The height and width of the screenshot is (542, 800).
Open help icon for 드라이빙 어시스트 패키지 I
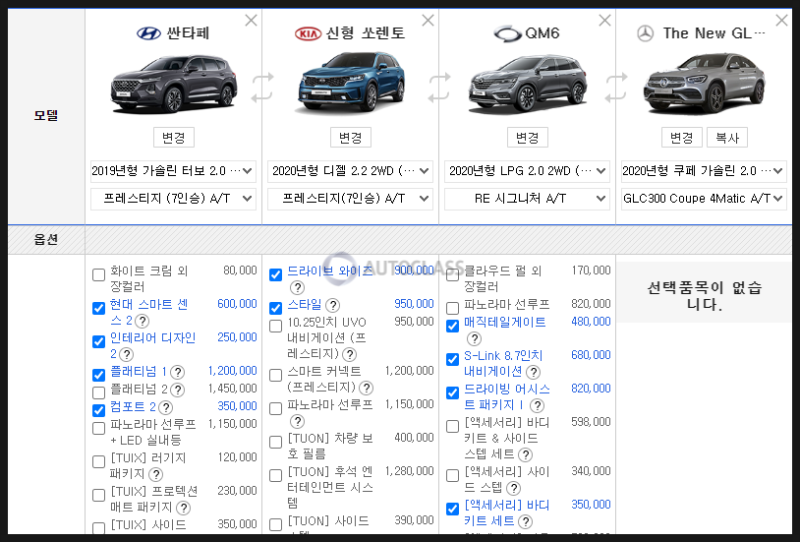[537, 406]
